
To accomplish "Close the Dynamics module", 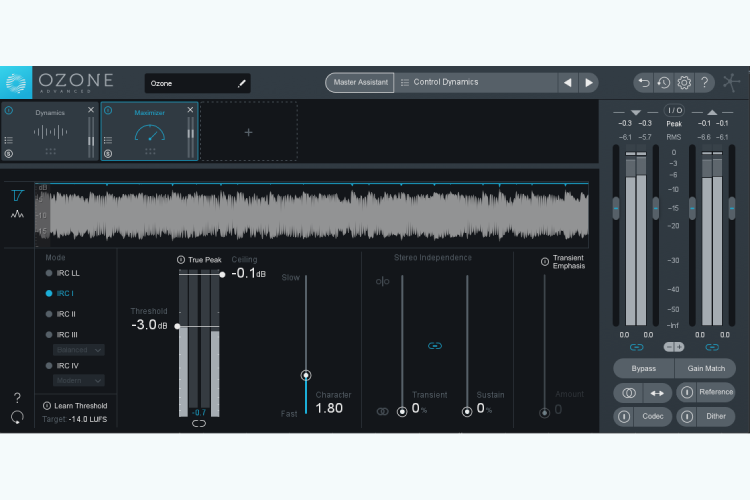I will coord(91,110).
